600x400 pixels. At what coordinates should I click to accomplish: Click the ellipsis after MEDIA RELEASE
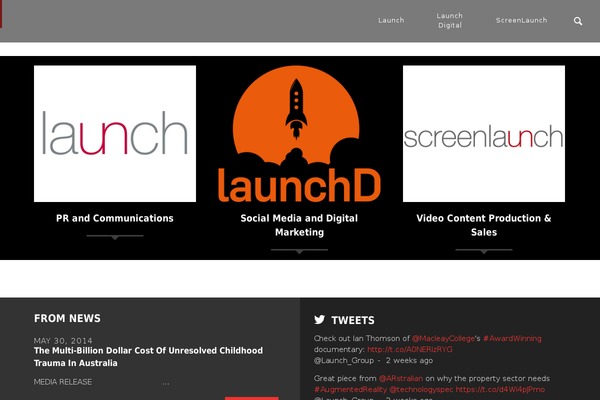pyautogui.click(x=166, y=383)
